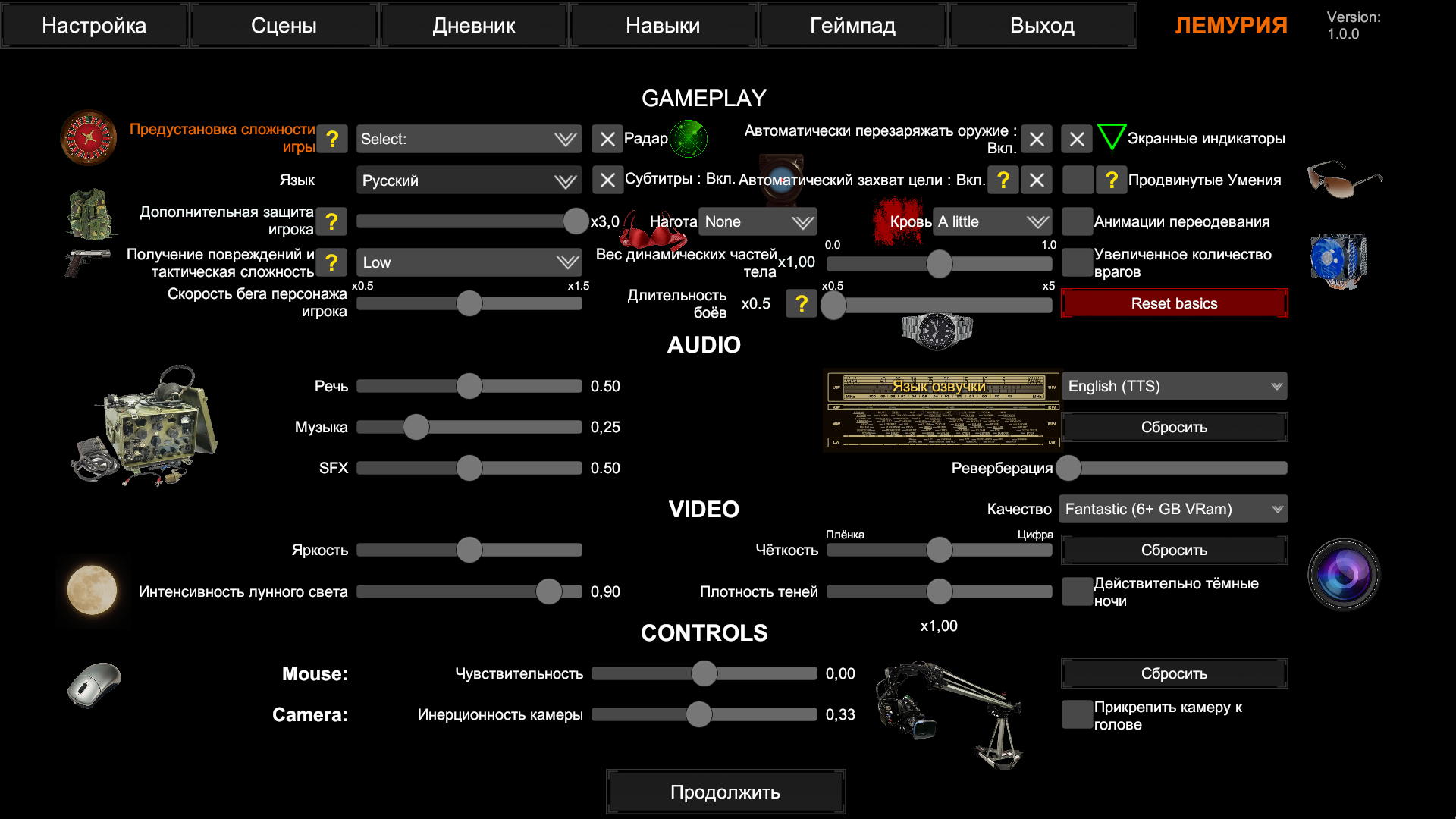Toggle the Радар checkbox off
1456x819 pixels.
click(607, 139)
